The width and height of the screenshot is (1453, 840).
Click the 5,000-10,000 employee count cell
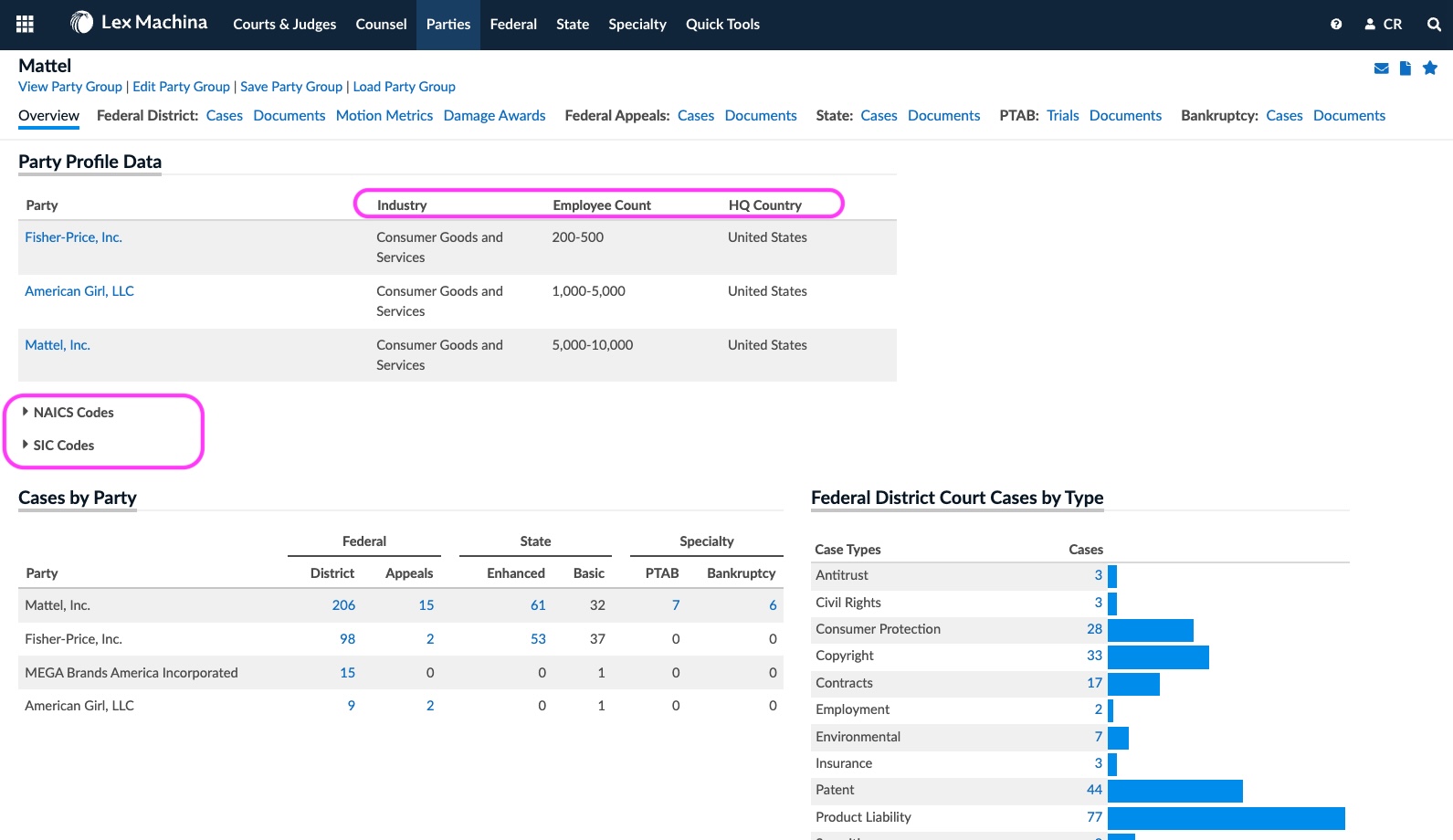click(593, 345)
